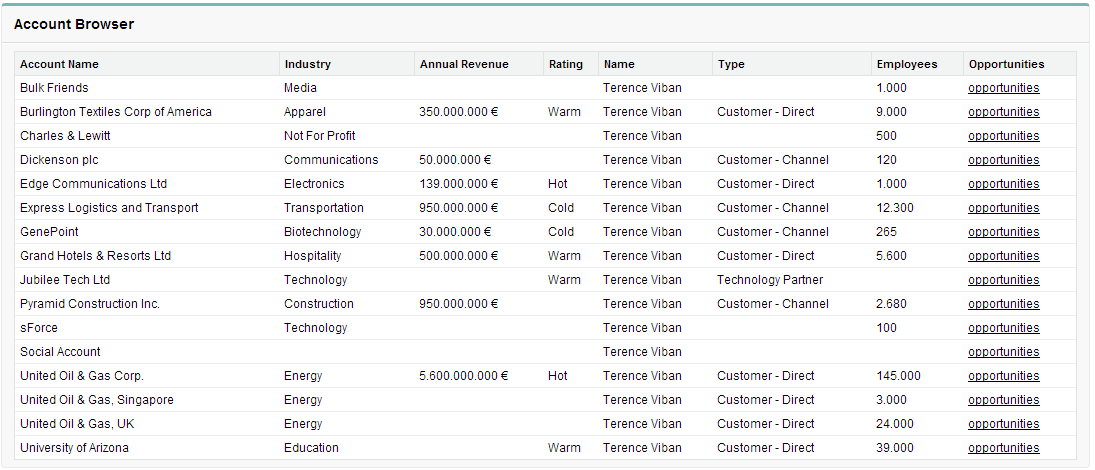Open opportunities link for Express Logistics row
The width and height of the screenshot is (1095, 470).
1004,207
